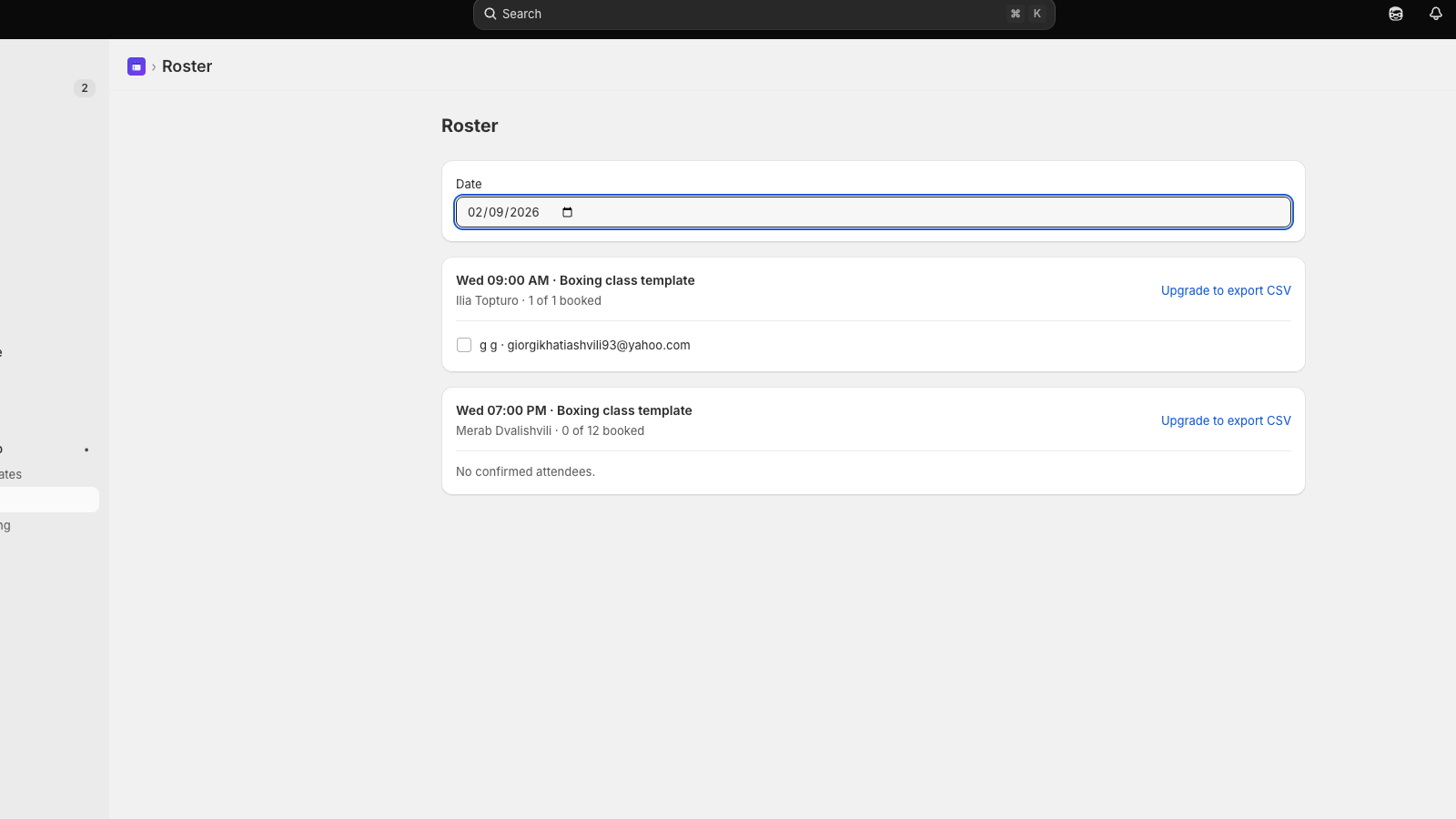Click the magnifier icon in the search bar
Image resolution: width=1456 pixels, height=819 pixels.
pos(490,14)
